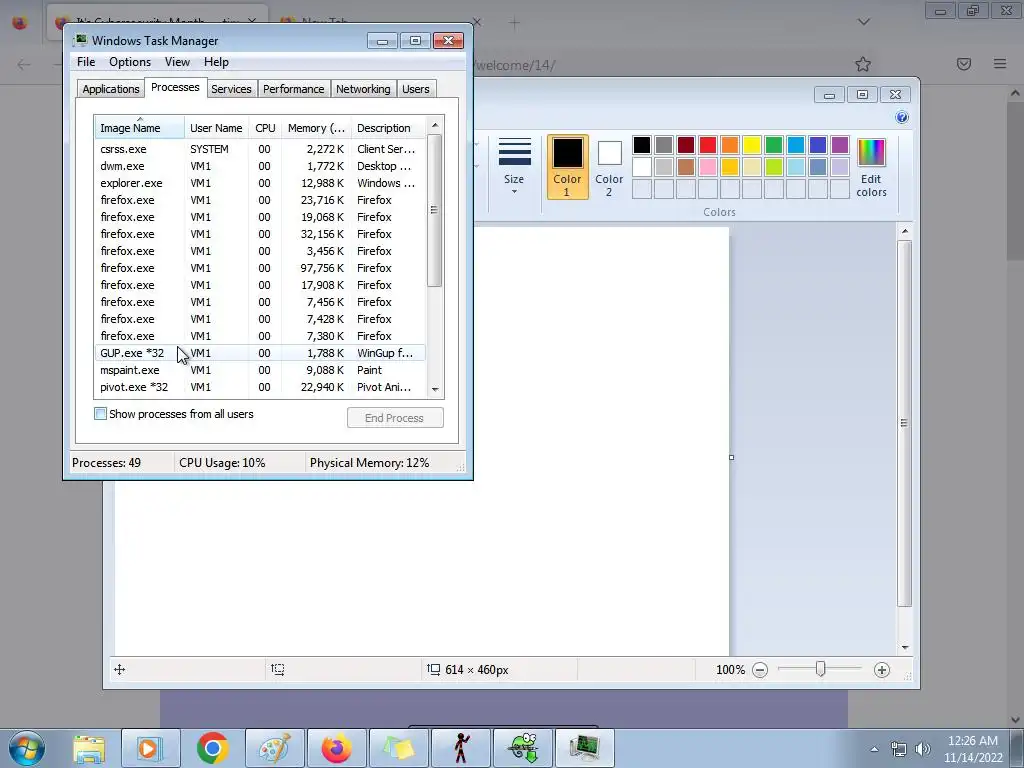Image resolution: width=1024 pixels, height=768 pixels.
Task: Open the Windows Start menu orb
Action: coord(26,748)
